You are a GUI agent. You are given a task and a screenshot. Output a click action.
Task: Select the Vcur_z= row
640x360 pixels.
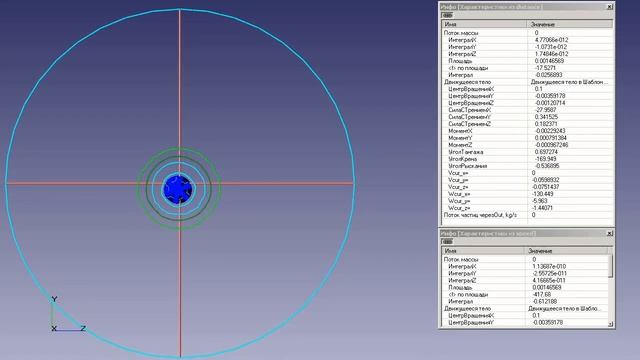527,187
